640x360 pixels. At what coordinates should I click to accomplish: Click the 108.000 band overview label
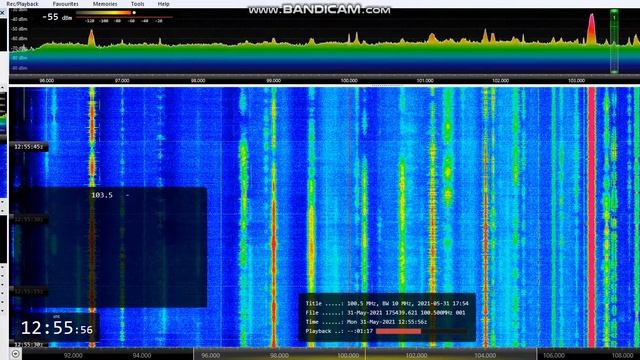point(622,356)
